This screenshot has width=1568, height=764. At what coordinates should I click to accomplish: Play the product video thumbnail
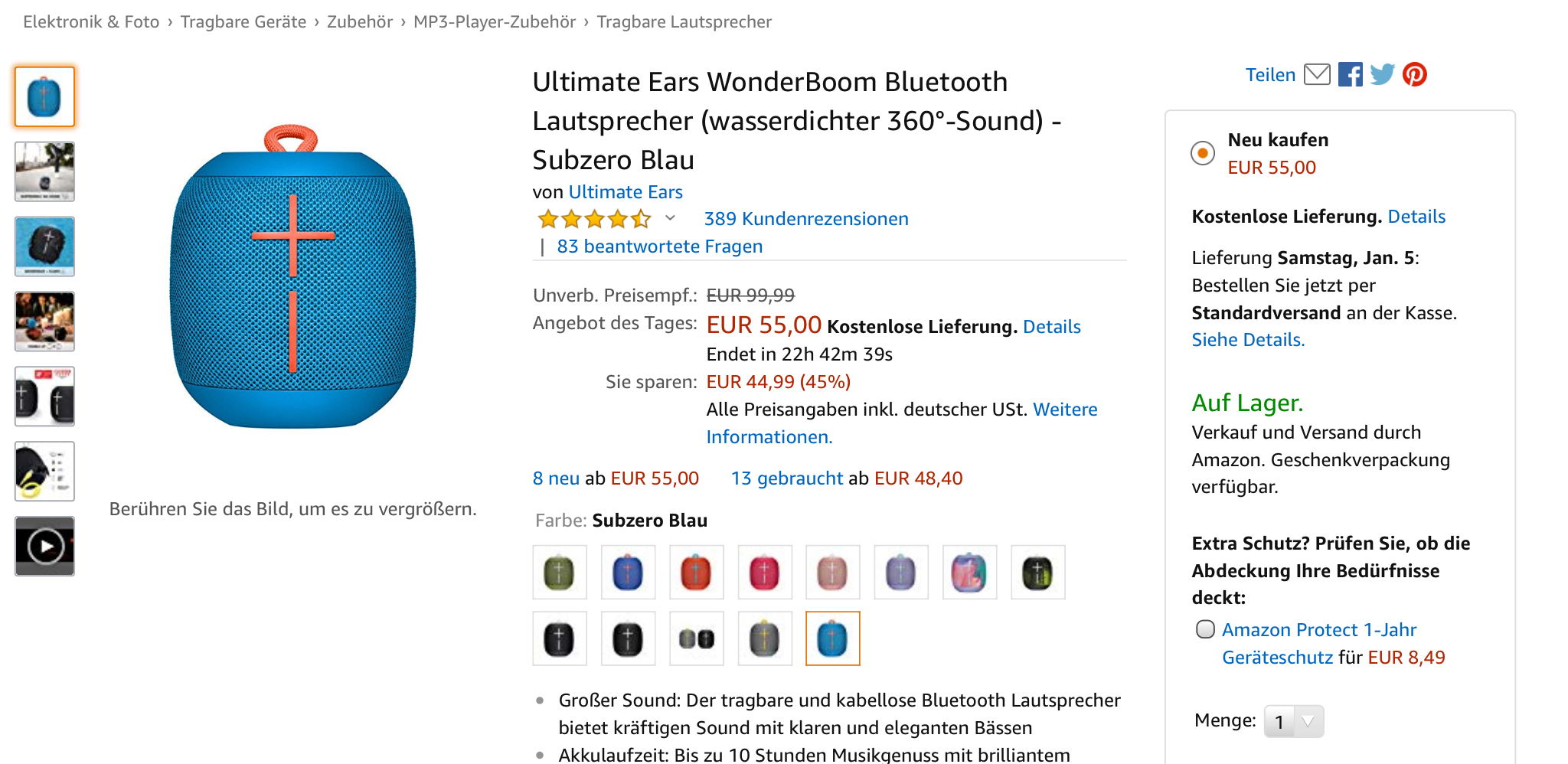[x=45, y=546]
